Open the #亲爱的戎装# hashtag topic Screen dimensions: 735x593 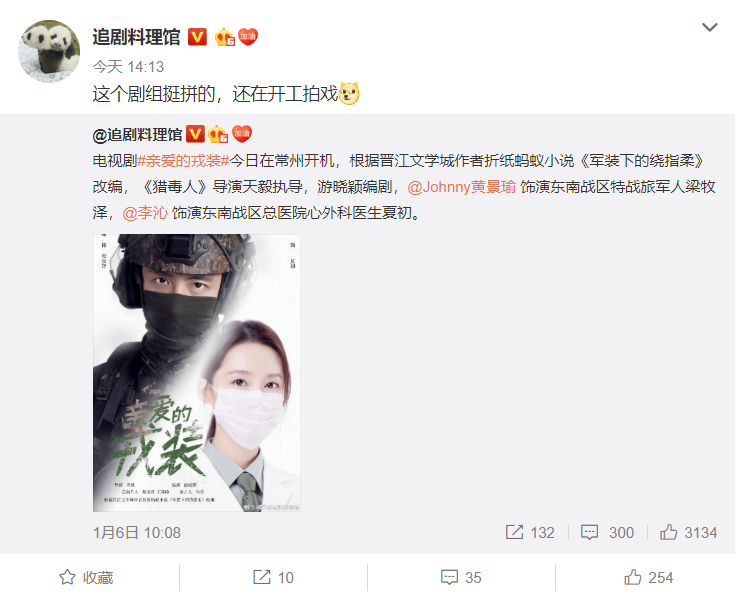tap(183, 161)
